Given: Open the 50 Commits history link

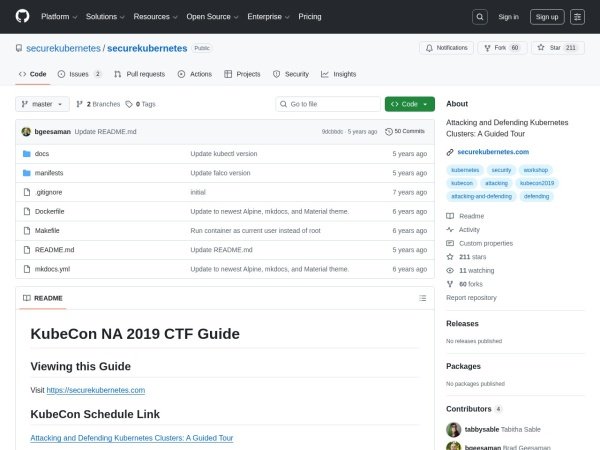Looking at the screenshot, I should 405,131.
